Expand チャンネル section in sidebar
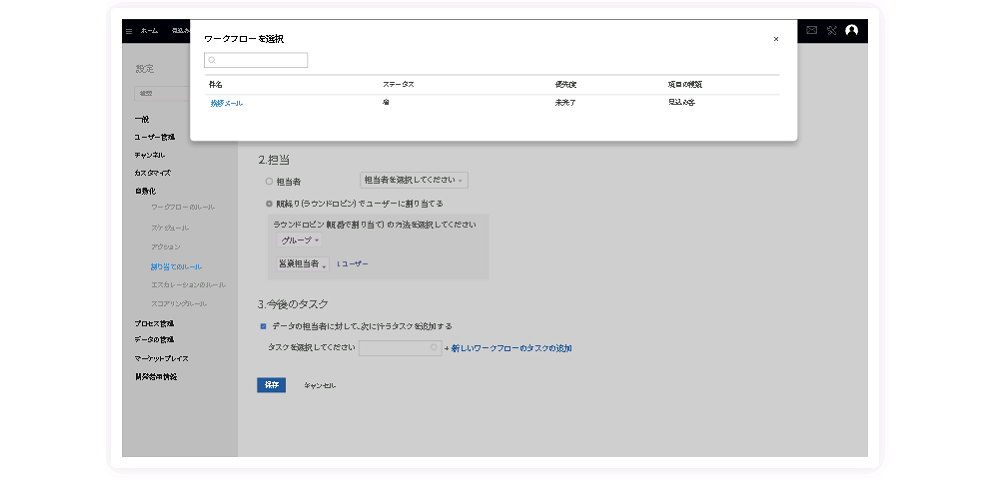The height and width of the screenshot is (480, 1000). [x=149, y=156]
